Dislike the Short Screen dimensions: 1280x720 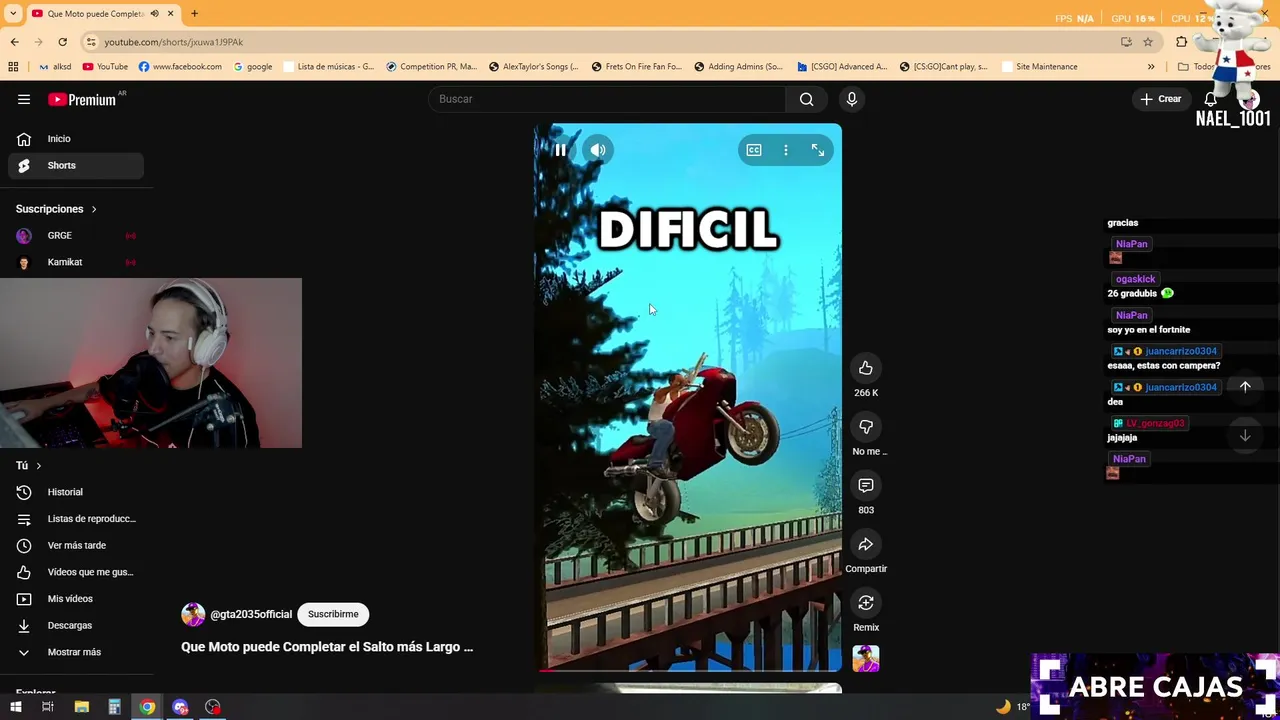866,427
